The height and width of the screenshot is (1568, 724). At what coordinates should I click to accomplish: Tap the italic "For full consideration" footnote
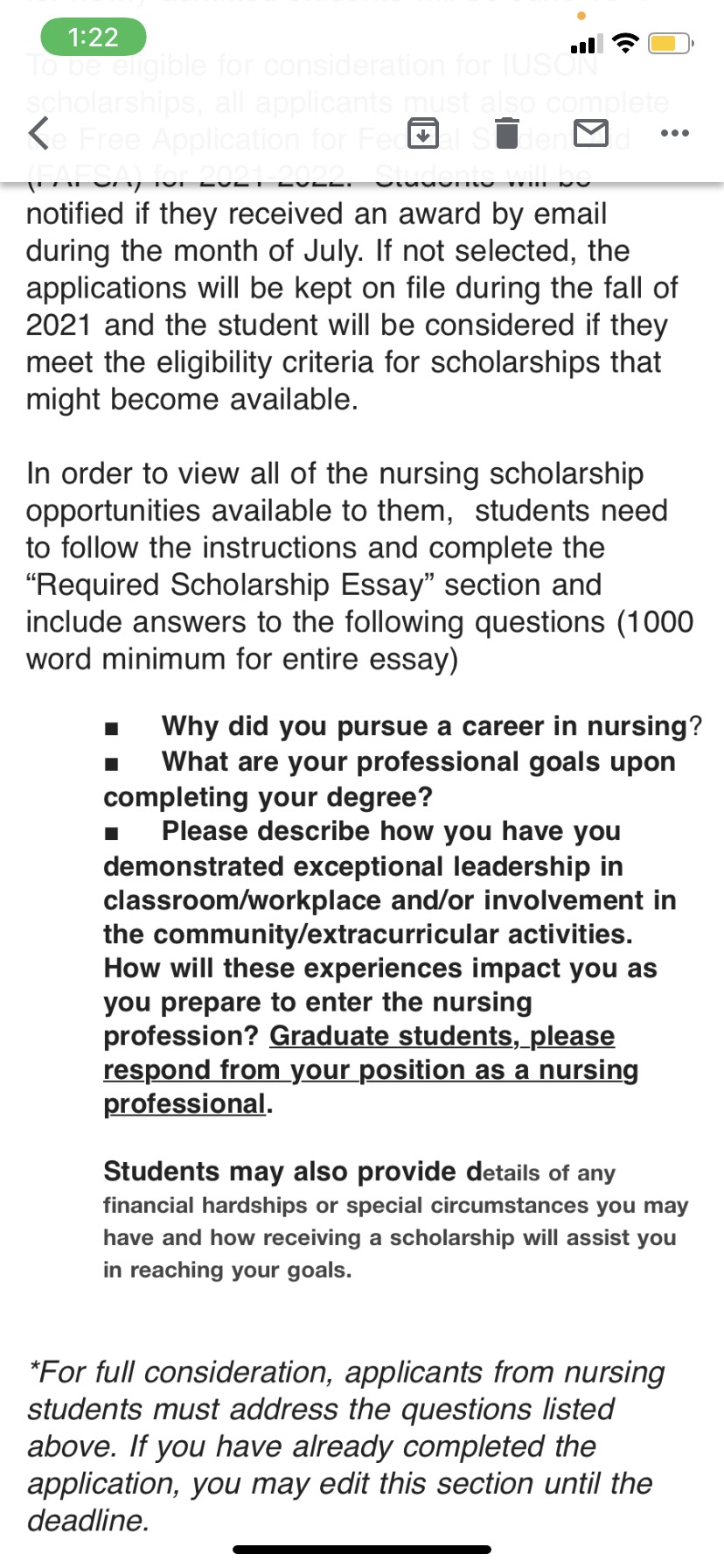346,1445
